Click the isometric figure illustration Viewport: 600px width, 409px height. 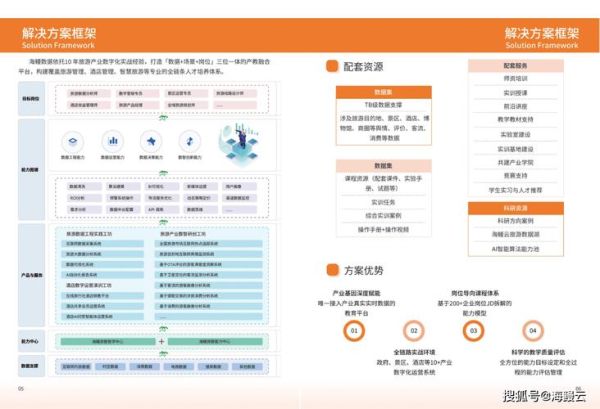(239, 144)
